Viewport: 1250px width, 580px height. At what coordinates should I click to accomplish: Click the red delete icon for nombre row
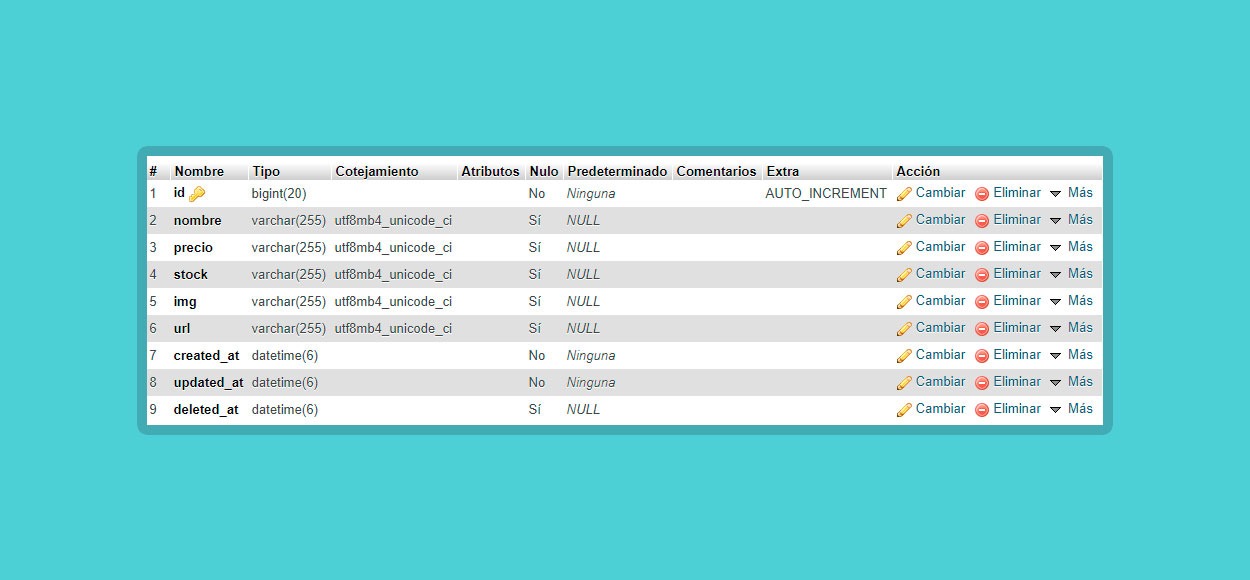tap(982, 221)
